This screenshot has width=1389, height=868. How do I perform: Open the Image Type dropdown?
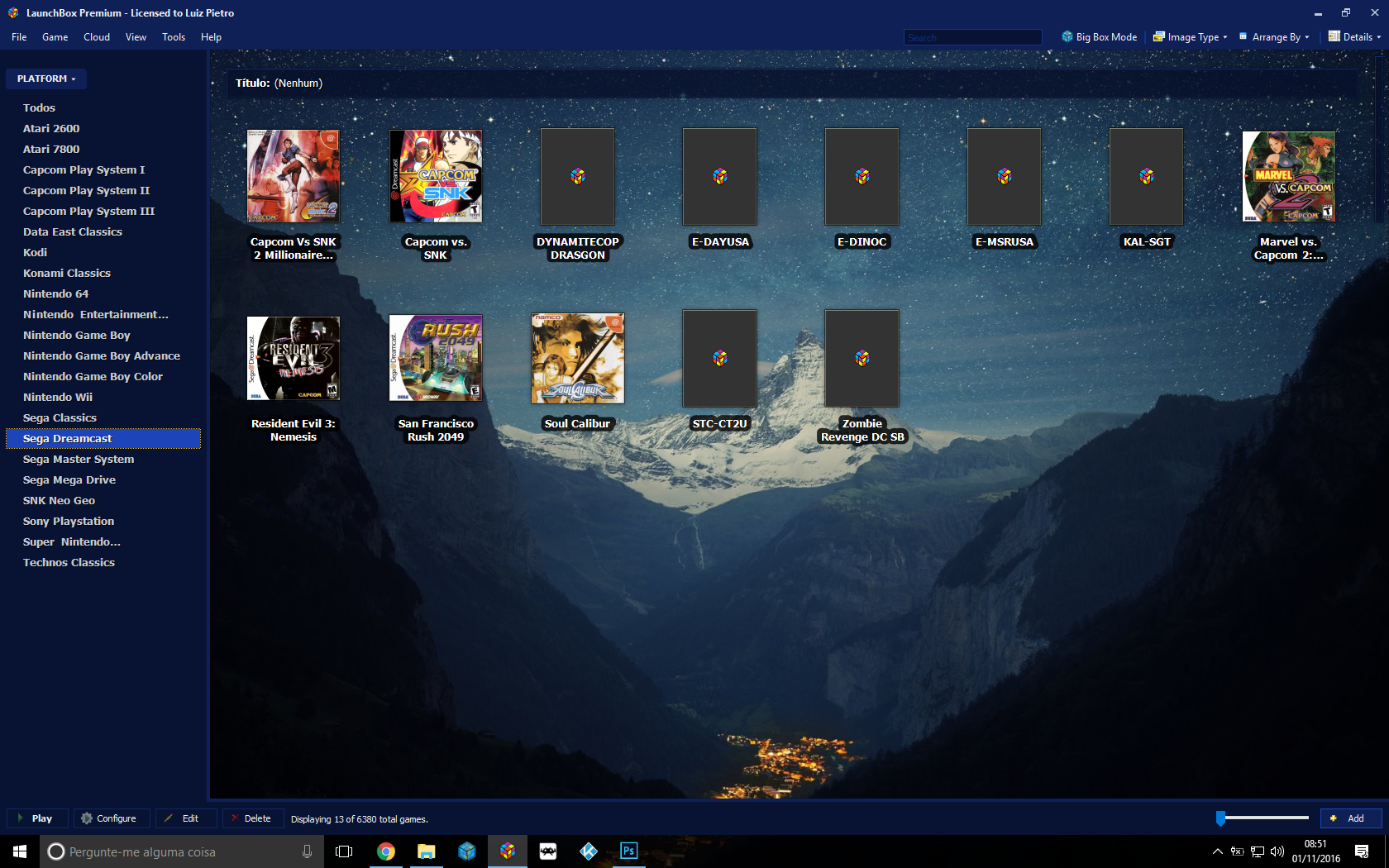click(x=1191, y=37)
